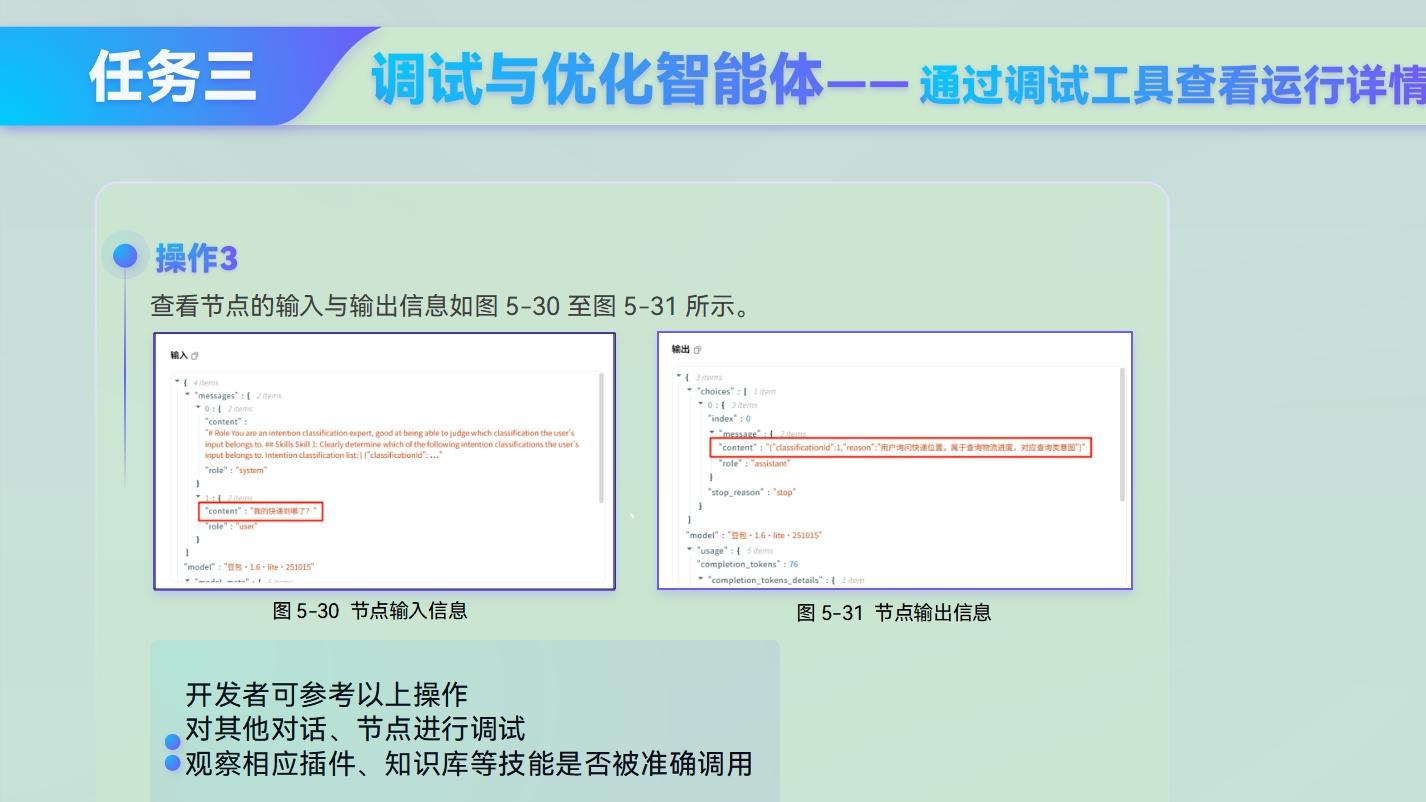Collapse the "usage" object node
1426x802 pixels.
click(x=690, y=550)
